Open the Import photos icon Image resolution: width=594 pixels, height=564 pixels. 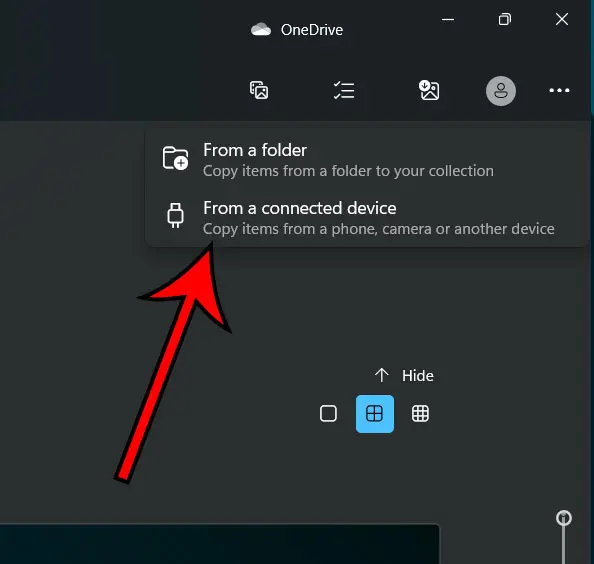coord(429,90)
